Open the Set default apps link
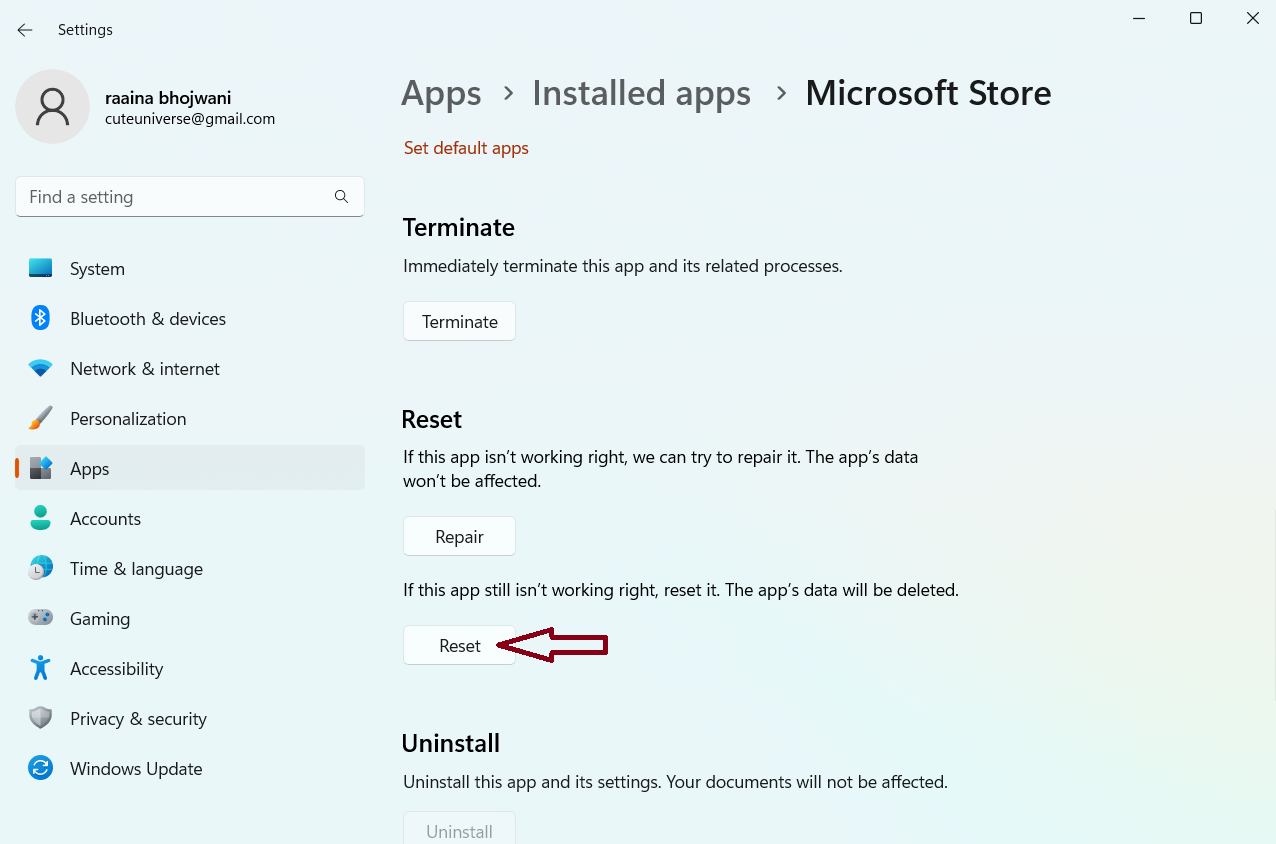 [x=466, y=148]
